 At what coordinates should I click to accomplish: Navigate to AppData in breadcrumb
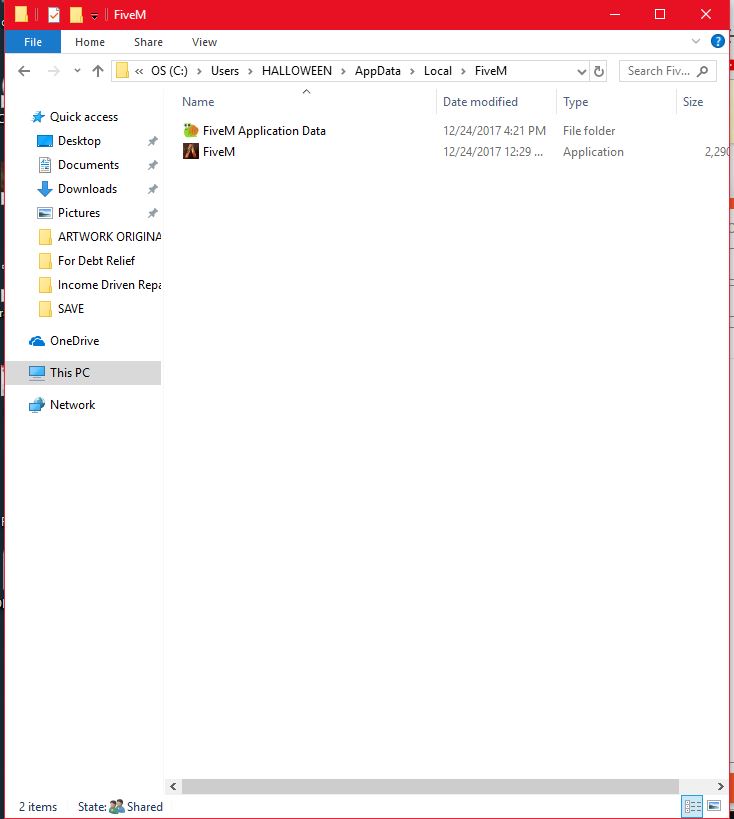pyautogui.click(x=378, y=71)
